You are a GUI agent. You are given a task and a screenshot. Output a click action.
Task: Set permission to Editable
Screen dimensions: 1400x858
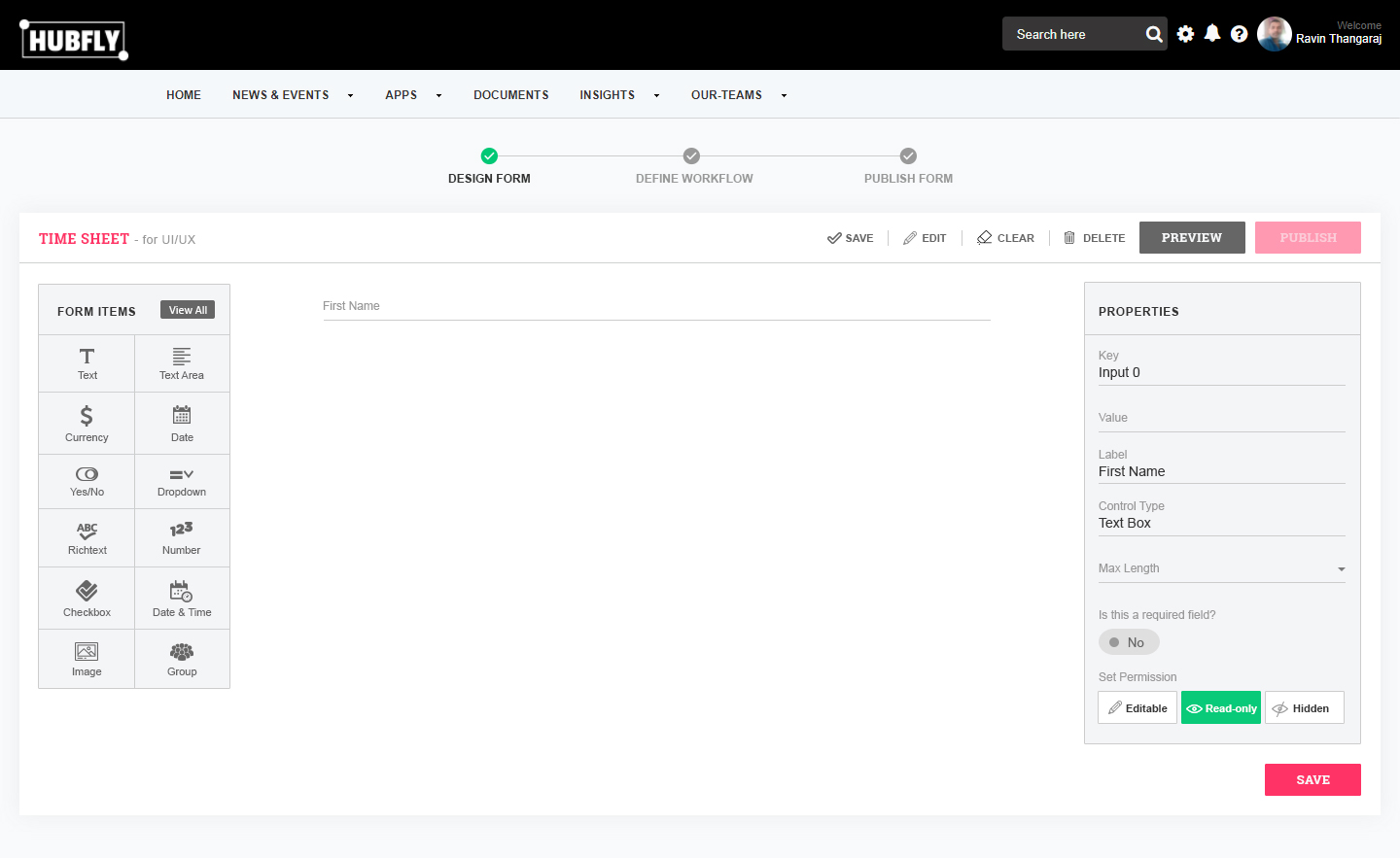pos(1137,707)
